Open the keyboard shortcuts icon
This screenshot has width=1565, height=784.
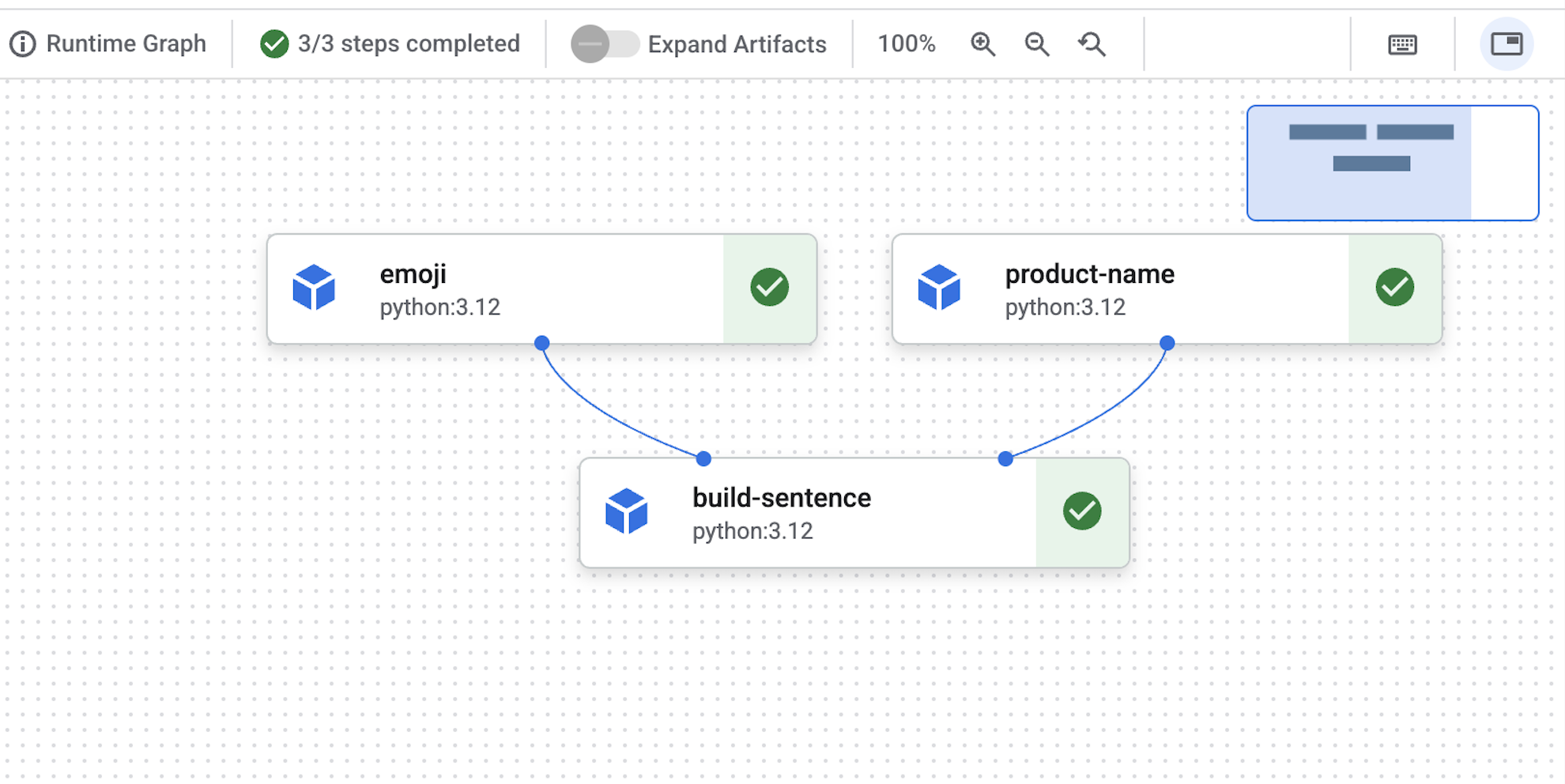point(1402,44)
